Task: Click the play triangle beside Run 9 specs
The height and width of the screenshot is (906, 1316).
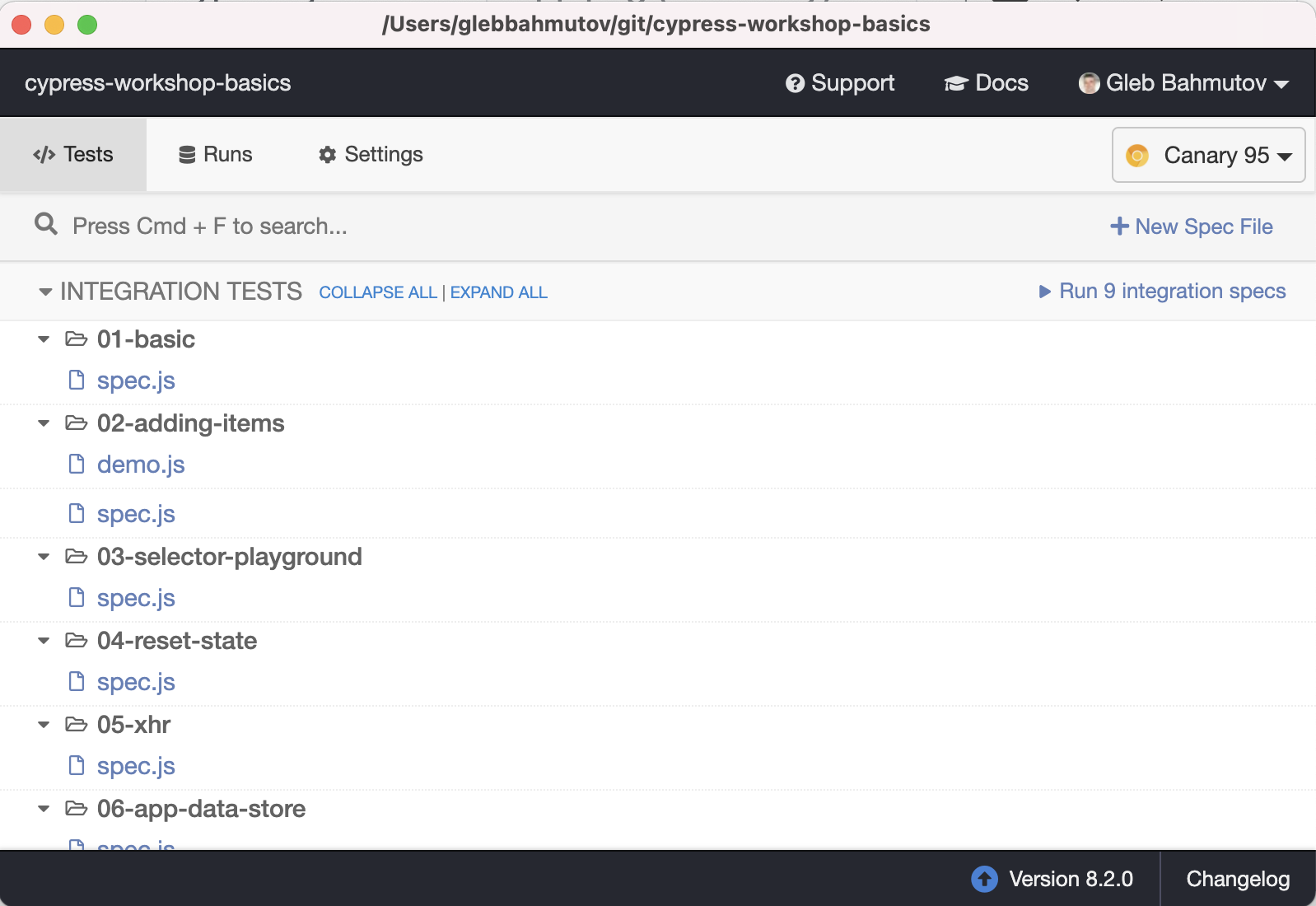Action: [x=1045, y=292]
